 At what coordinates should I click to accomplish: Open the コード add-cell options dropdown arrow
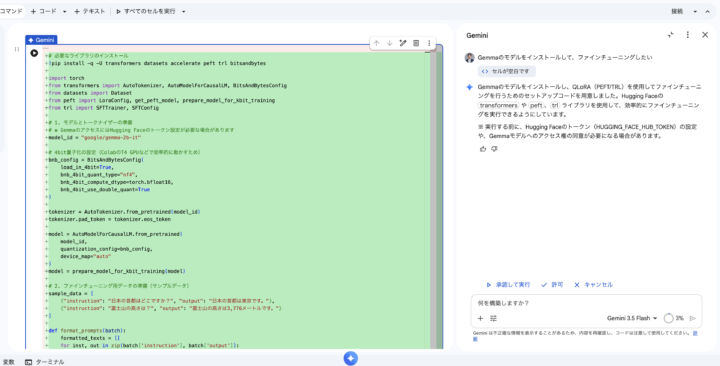(x=64, y=11)
